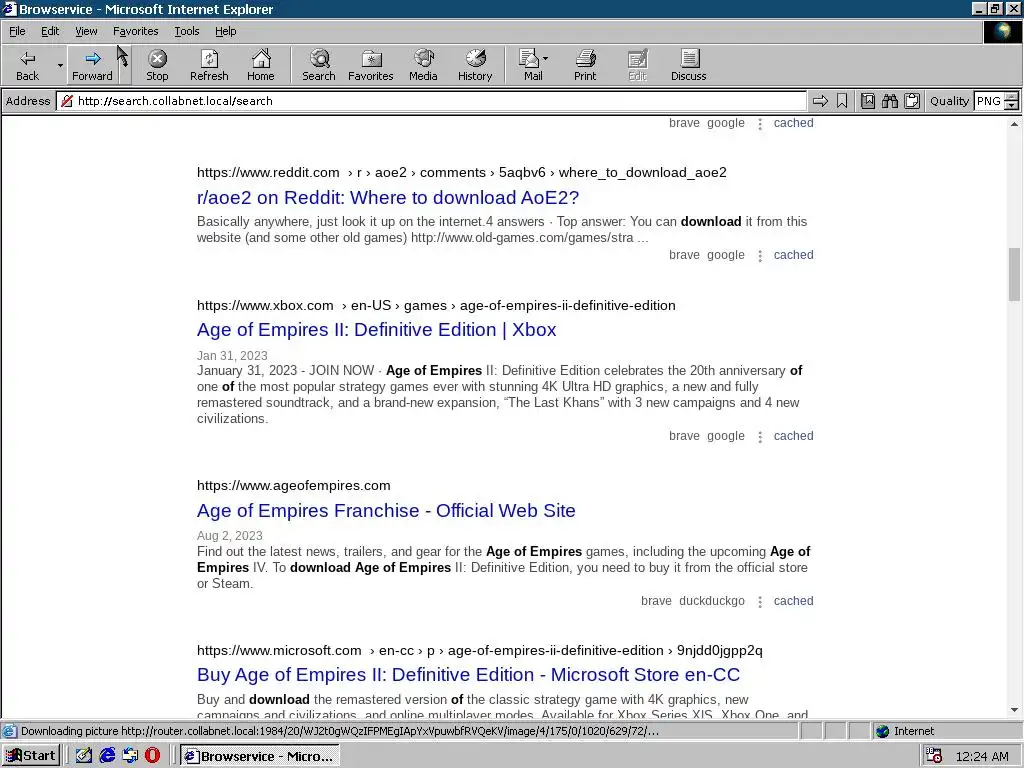Viewport: 1024px width, 768px height.
Task: Click the binoculars find icon
Action: (x=889, y=101)
